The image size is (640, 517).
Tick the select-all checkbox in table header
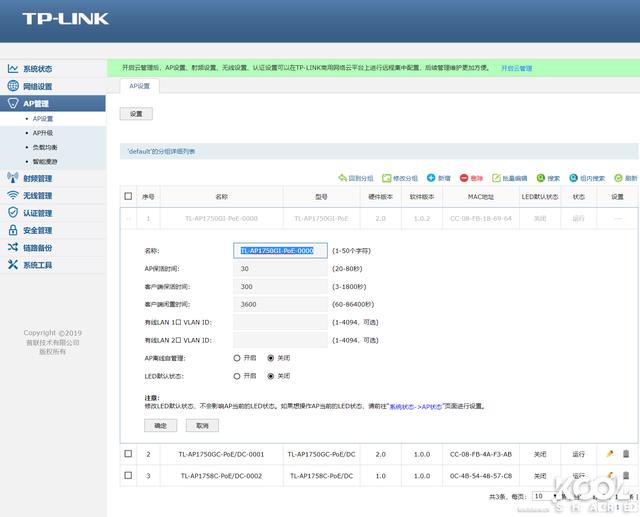[x=128, y=196]
